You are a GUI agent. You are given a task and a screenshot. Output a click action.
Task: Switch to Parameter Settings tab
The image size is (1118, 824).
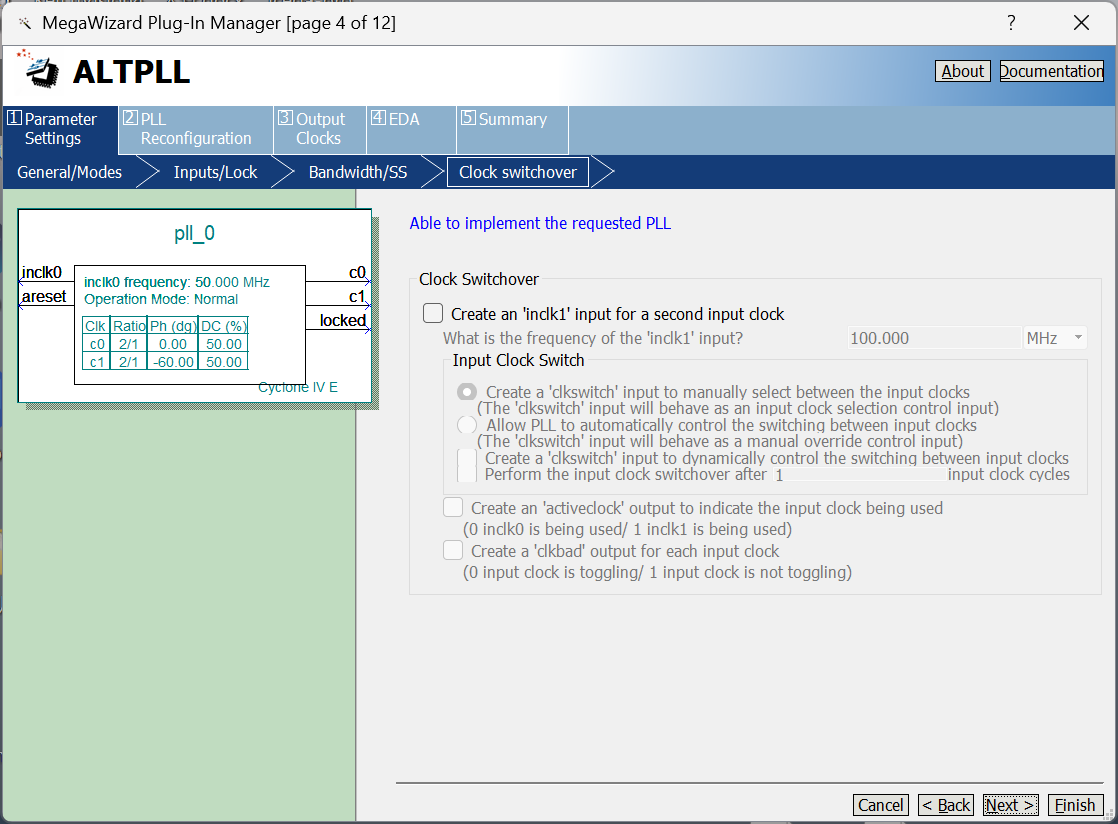[61, 129]
